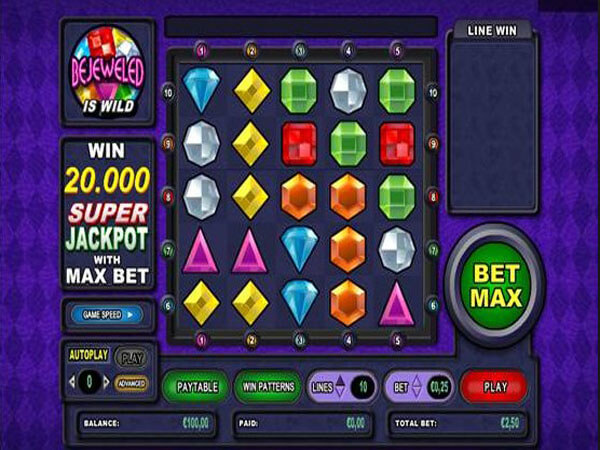Image resolution: width=600 pixels, height=450 pixels.
Task: Click payline marker 10 on left side
Action: tap(168, 93)
